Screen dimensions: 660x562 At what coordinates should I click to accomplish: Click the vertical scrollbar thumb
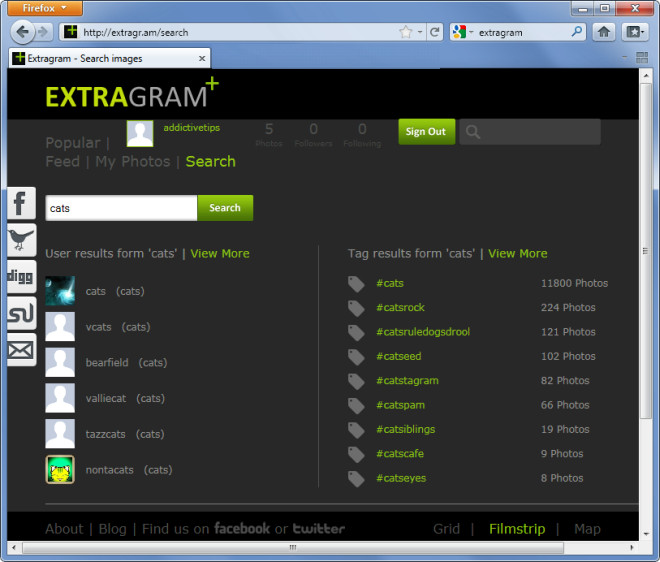(646, 251)
